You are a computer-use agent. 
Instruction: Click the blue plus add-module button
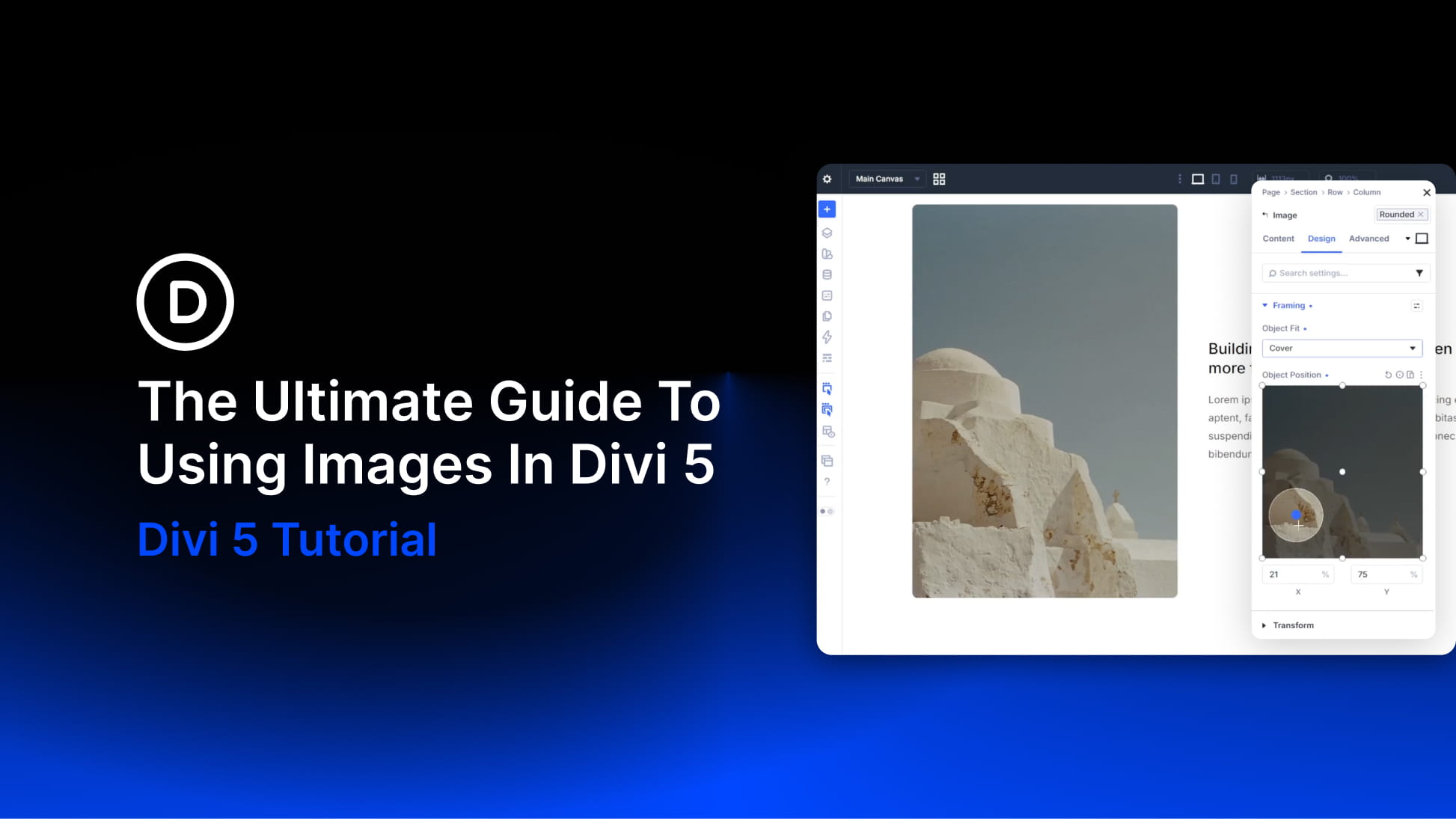(x=827, y=209)
